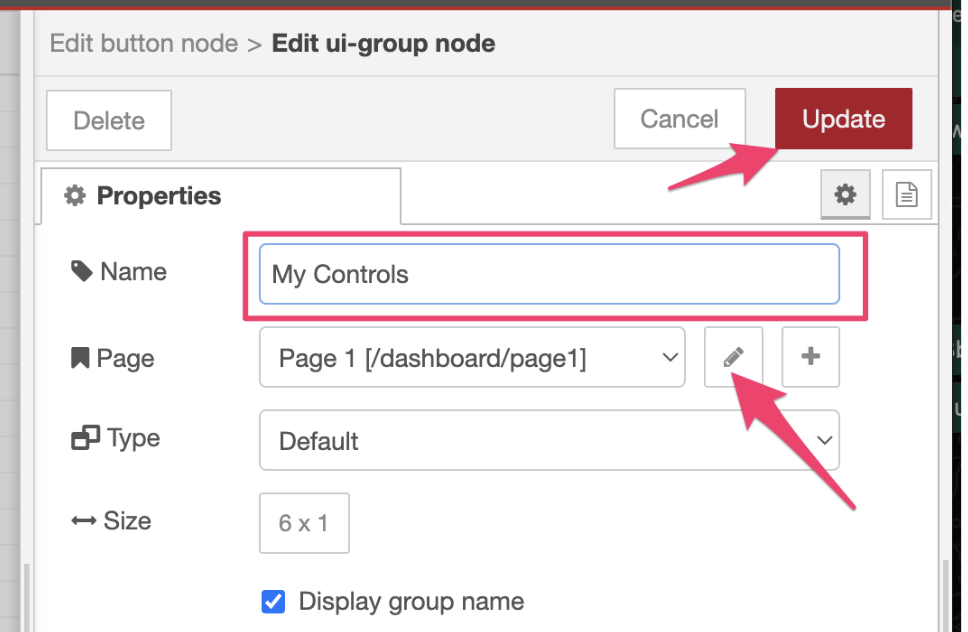Add a new page with plus icon
The image size is (968, 632).
[x=811, y=357]
